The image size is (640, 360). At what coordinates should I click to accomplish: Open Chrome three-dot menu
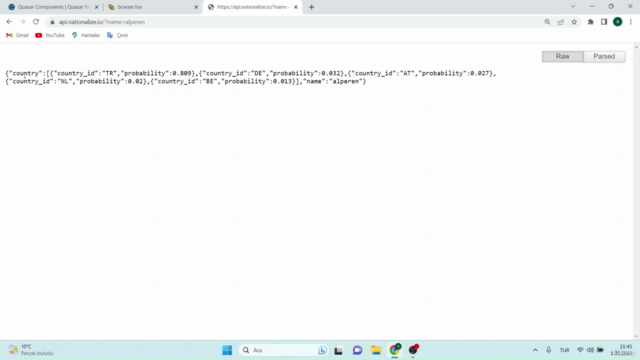tap(631, 22)
